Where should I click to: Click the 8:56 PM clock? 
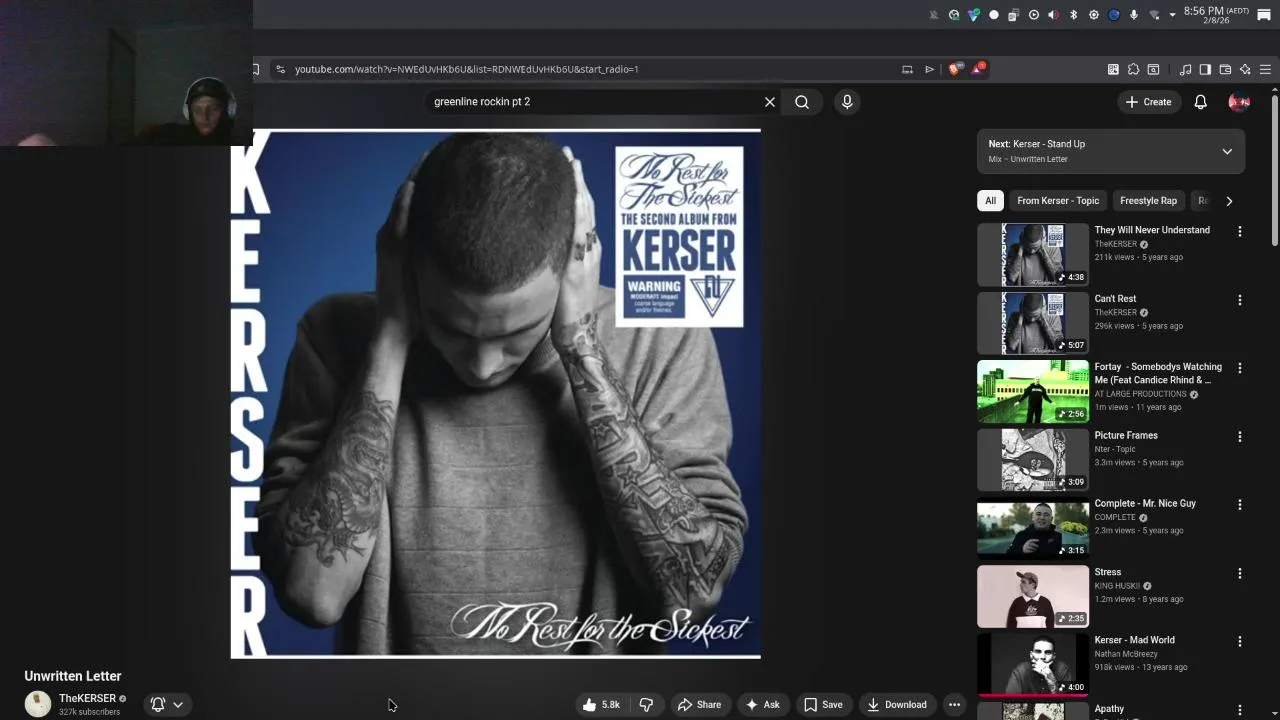[x=1216, y=15]
